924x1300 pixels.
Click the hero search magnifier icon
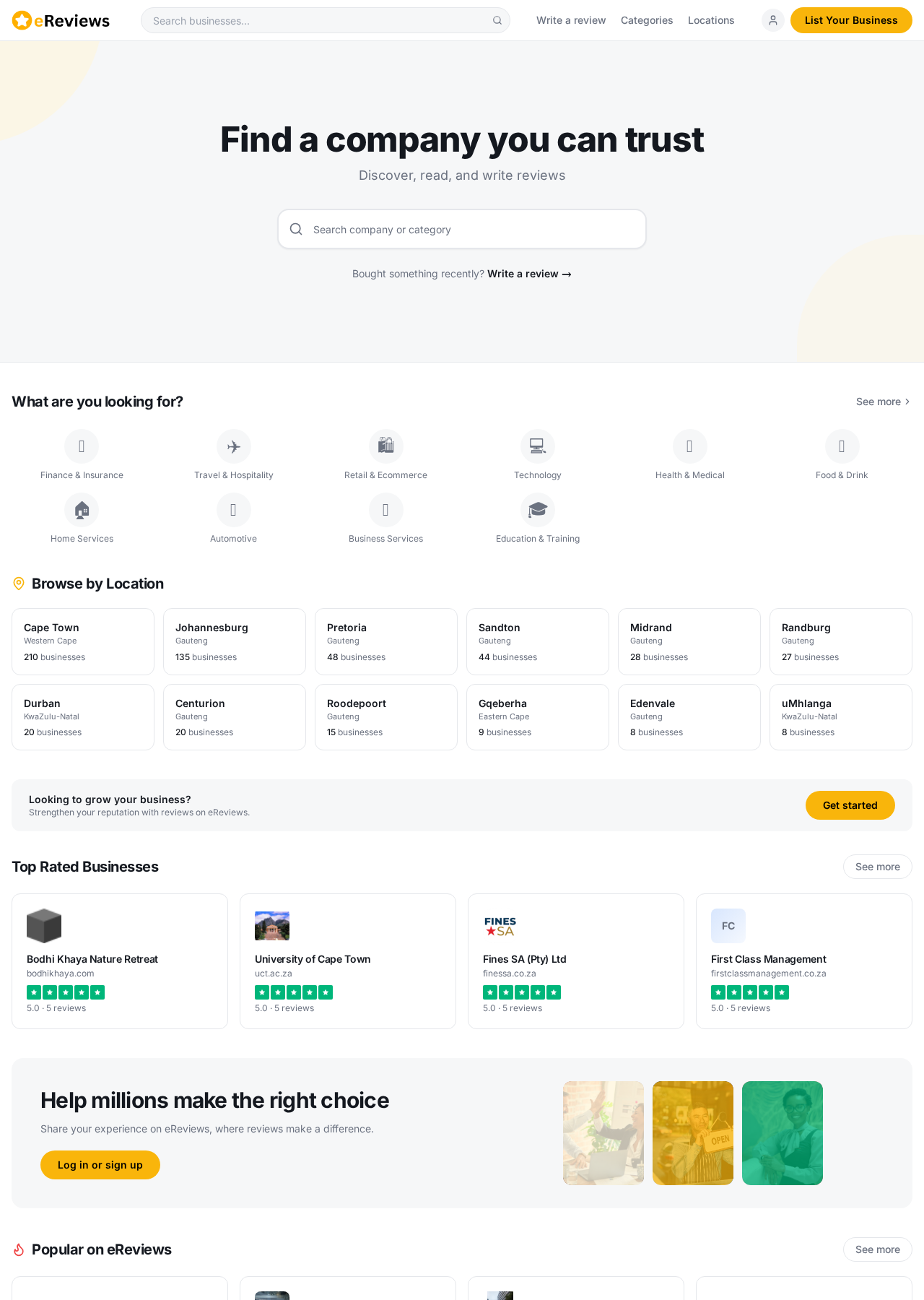pos(296,229)
